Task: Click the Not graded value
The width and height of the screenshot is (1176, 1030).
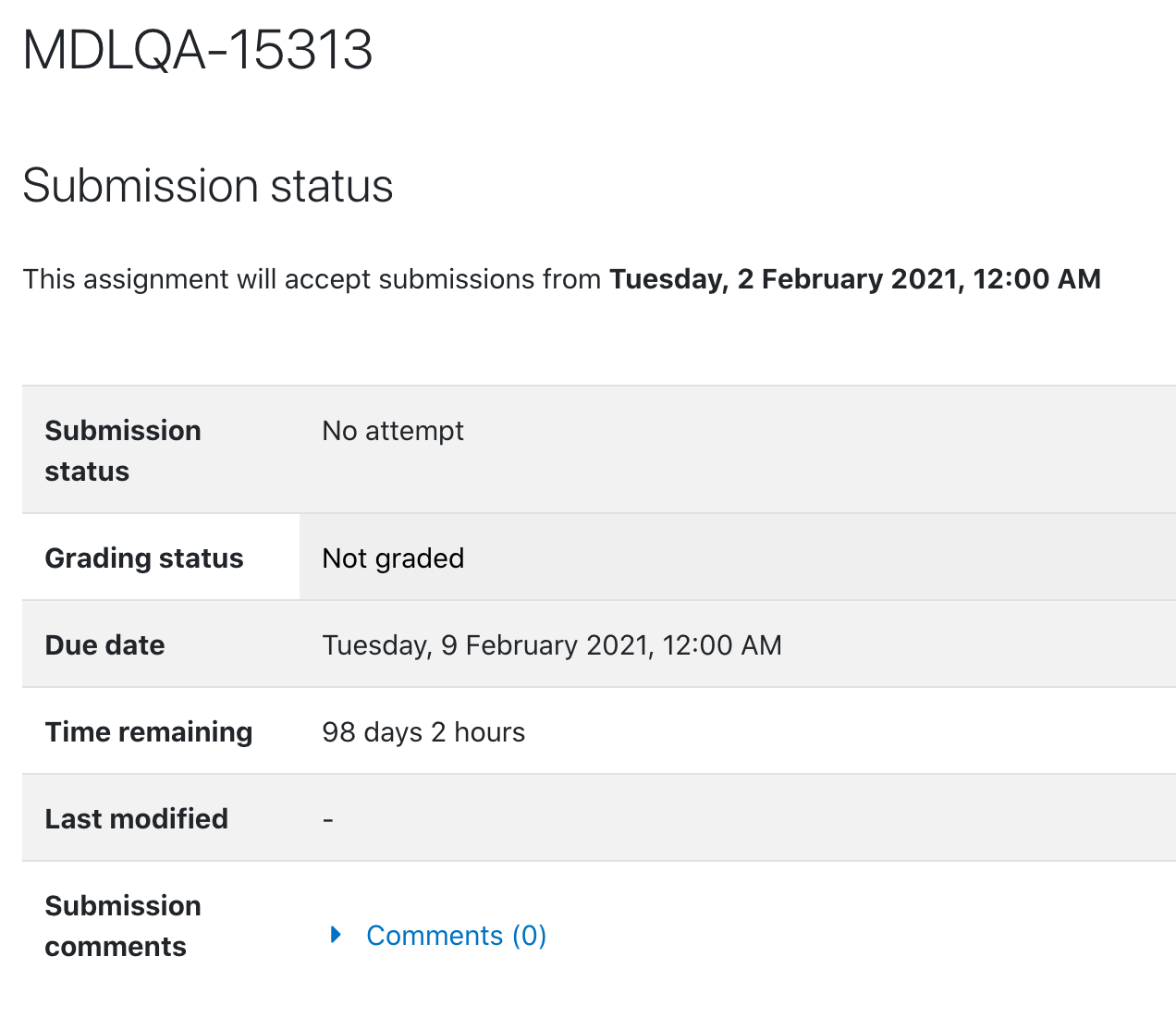Action: pos(393,558)
